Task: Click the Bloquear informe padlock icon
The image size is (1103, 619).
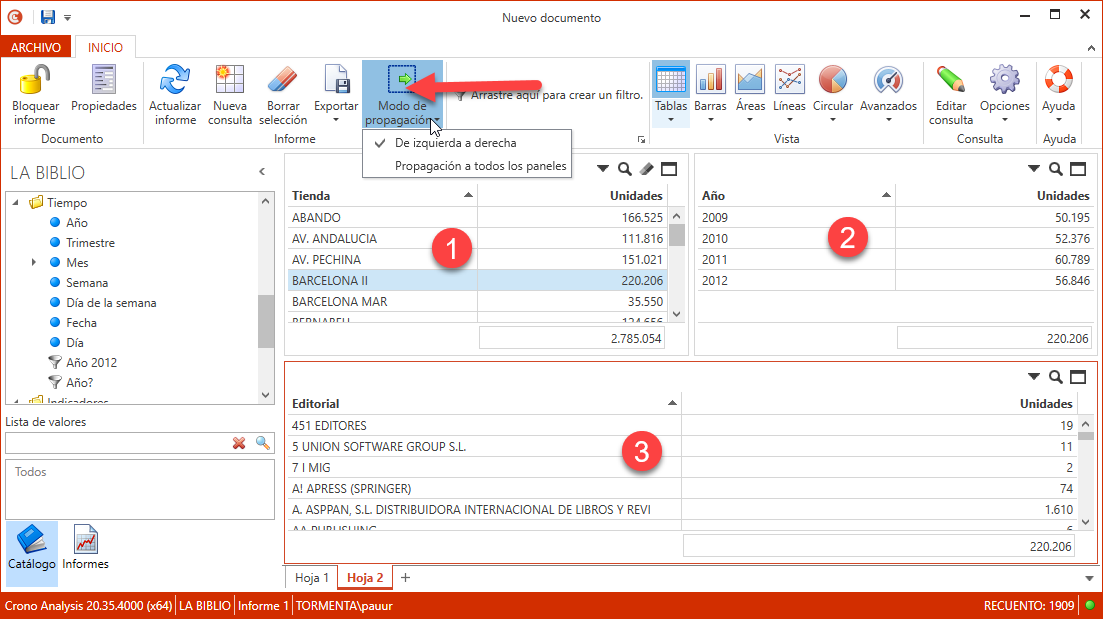Action: click(35, 80)
